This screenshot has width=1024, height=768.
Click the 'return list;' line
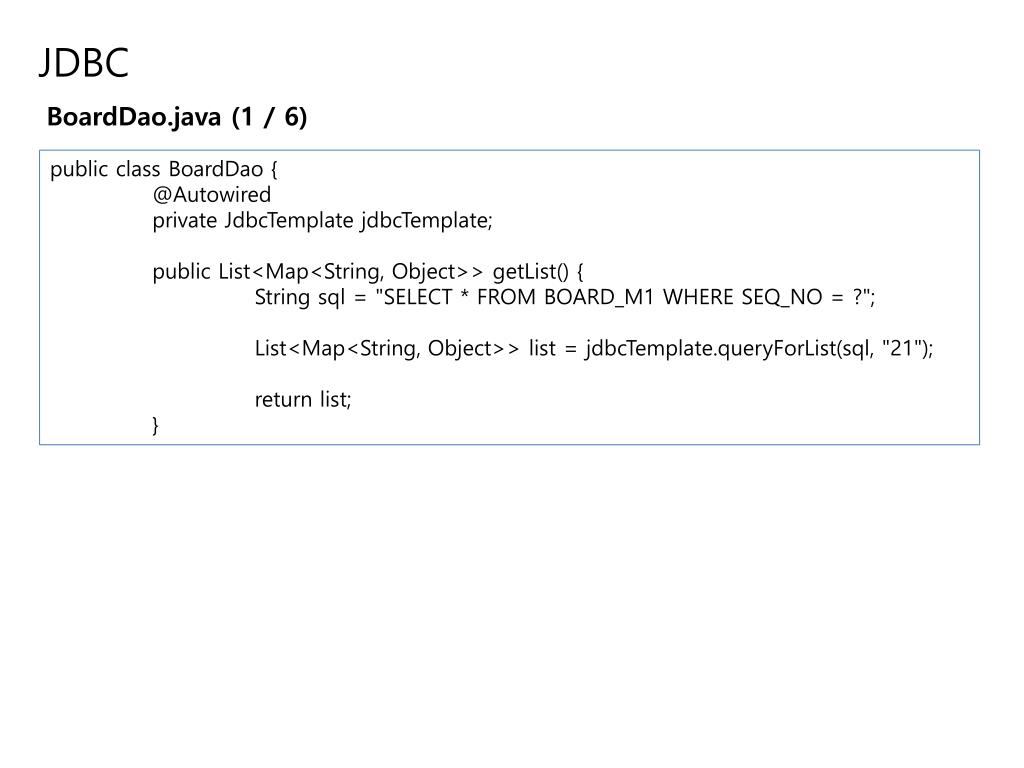303,399
